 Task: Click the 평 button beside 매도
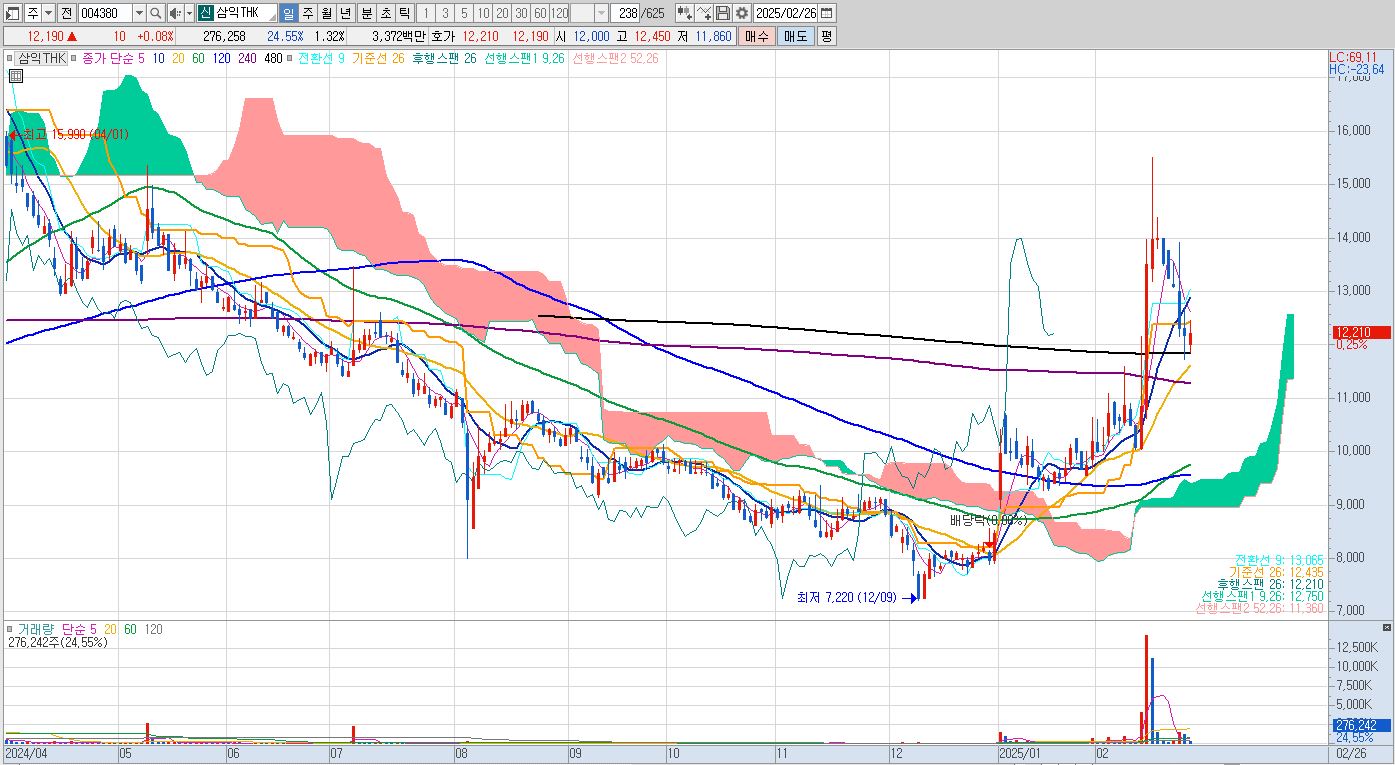click(x=826, y=36)
